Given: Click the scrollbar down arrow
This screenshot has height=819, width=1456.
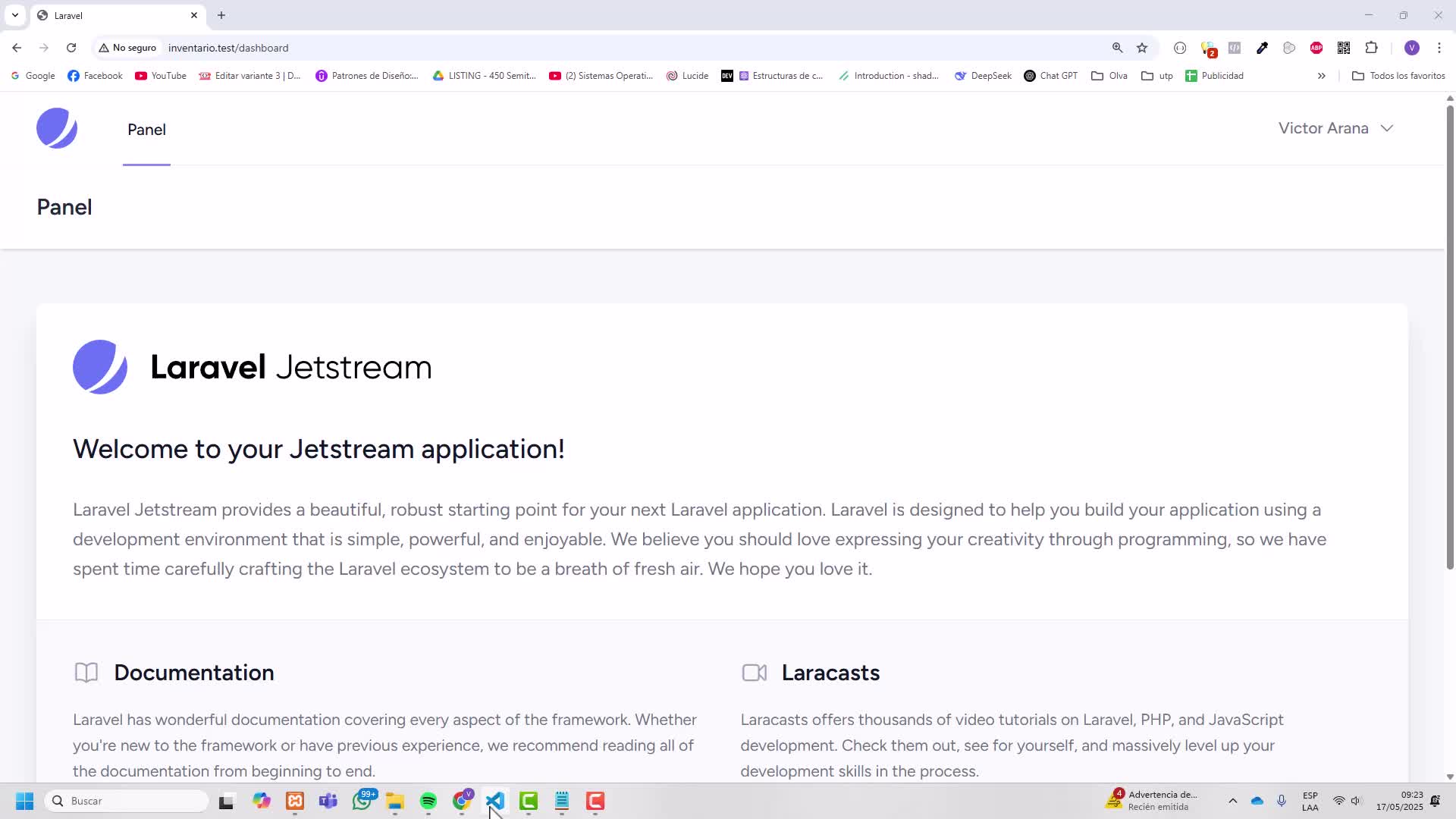Looking at the screenshot, I should 1450,777.
